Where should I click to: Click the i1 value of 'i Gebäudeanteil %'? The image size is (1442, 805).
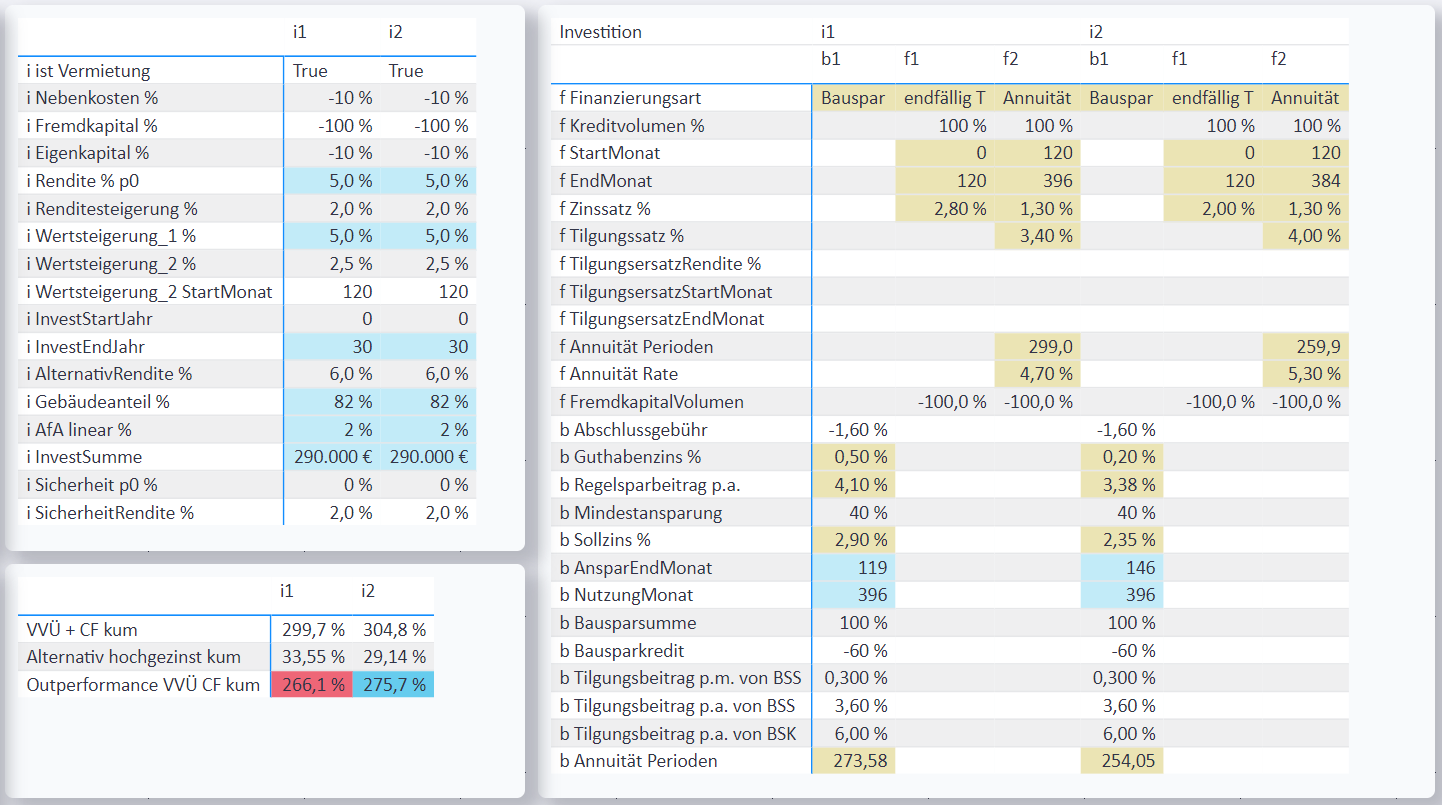pos(333,402)
